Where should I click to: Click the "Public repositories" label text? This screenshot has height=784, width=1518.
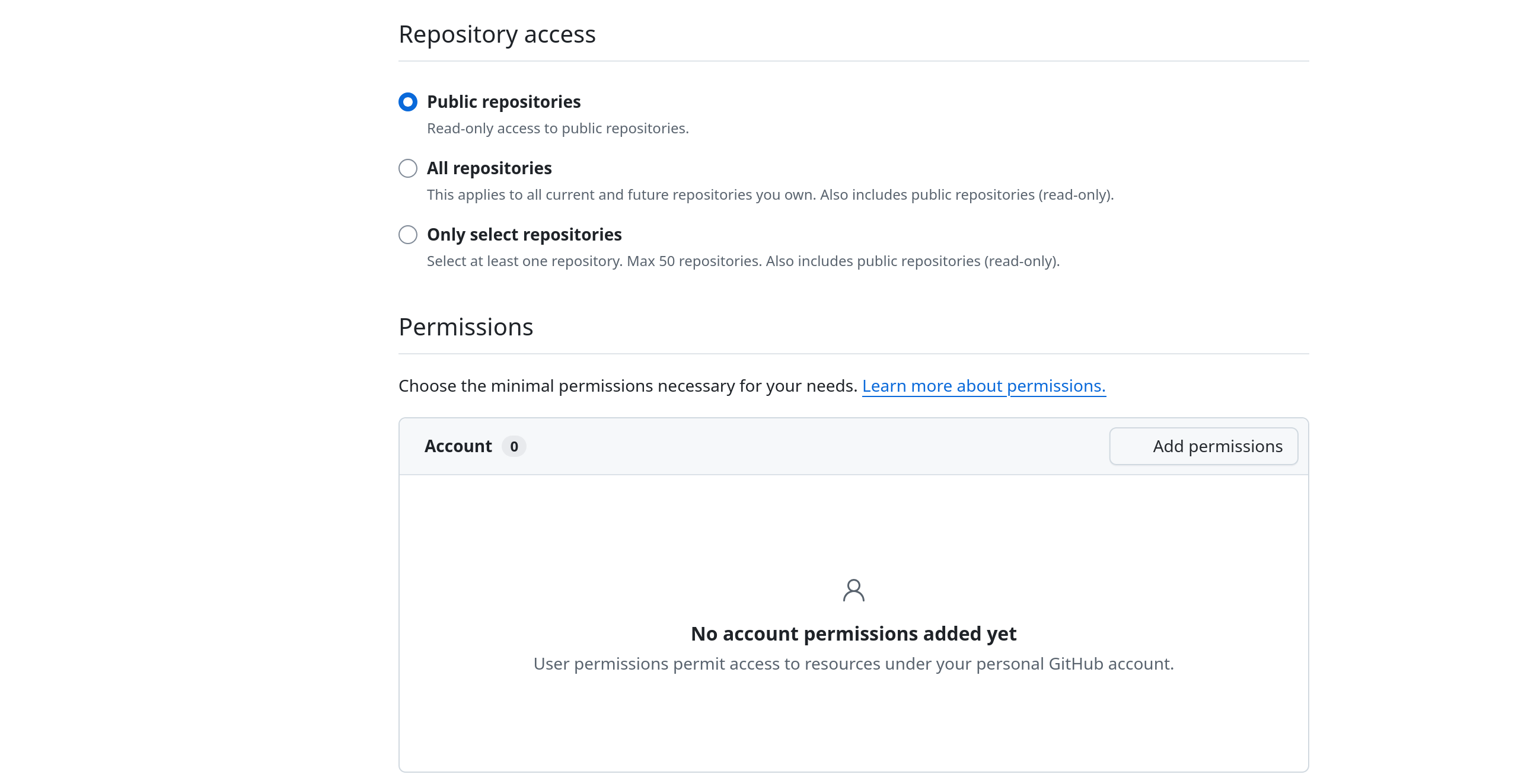click(503, 102)
